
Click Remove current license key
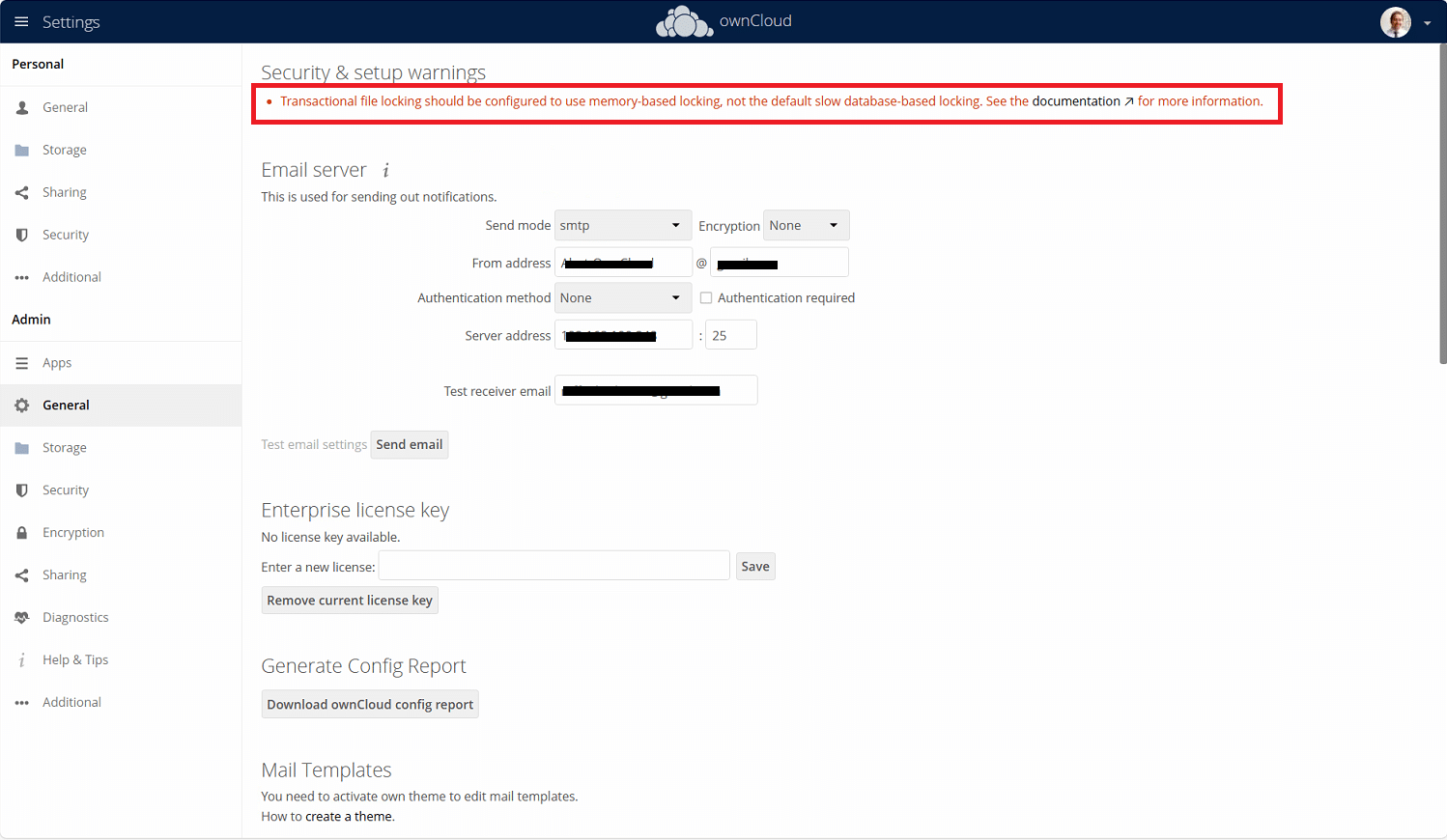coord(350,601)
